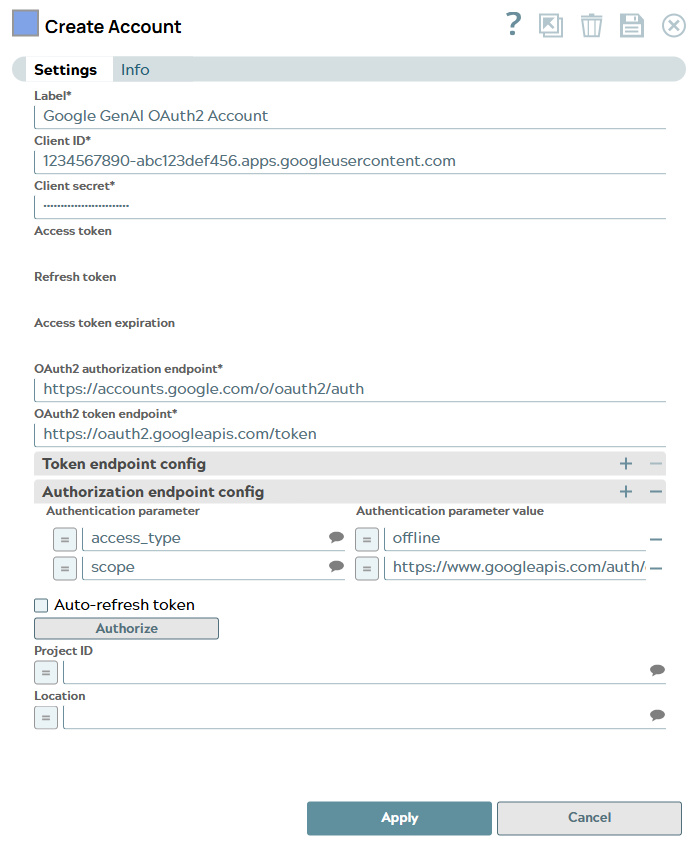Viewport: 698px width, 853px height.
Task: Cancel account creation
Action: (589, 817)
